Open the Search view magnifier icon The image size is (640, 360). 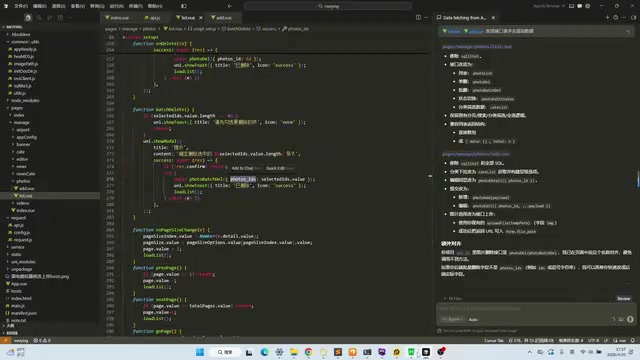click(39, 18)
